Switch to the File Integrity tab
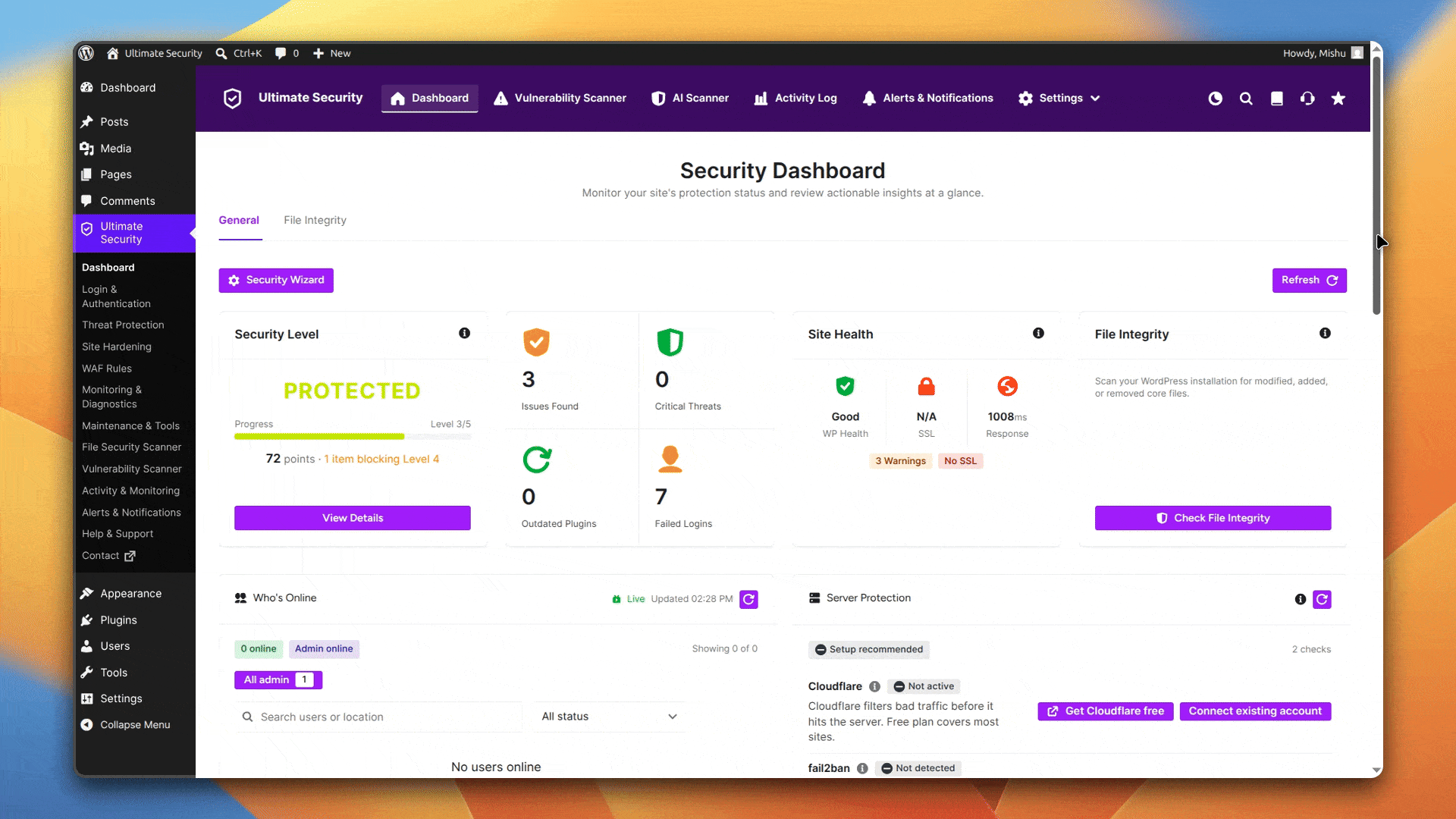This screenshot has height=819, width=1456. pyautogui.click(x=315, y=220)
